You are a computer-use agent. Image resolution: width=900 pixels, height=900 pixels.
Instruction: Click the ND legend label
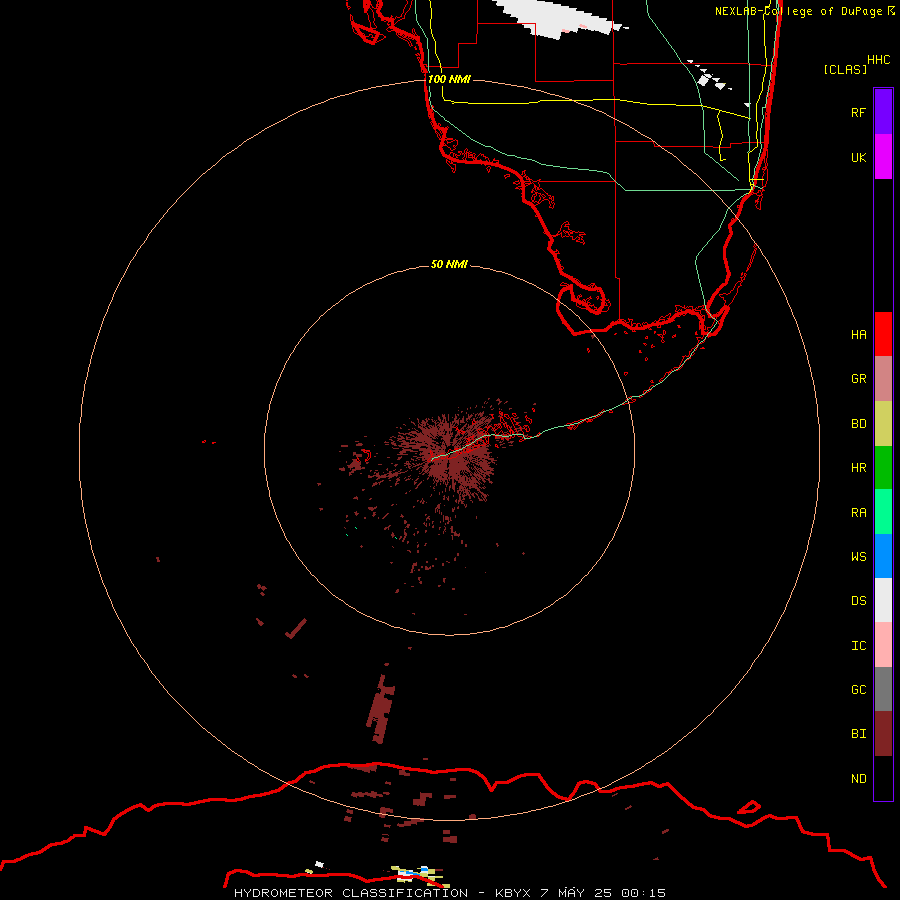click(x=858, y=779)
